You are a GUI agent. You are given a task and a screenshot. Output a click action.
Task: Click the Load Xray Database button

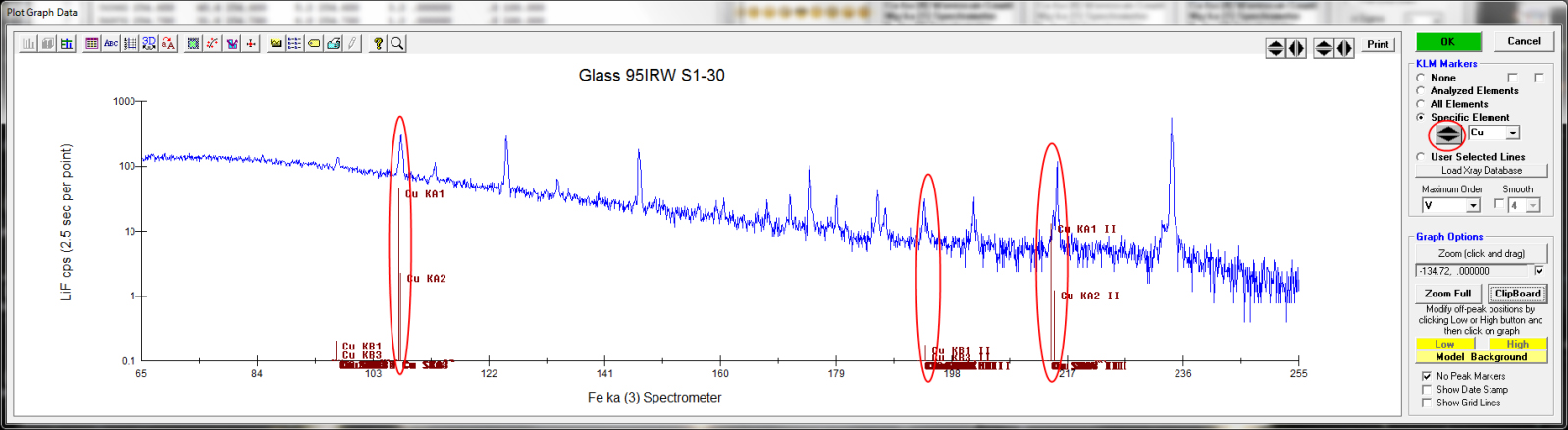pyautogui.click(x=1481, y=171)
